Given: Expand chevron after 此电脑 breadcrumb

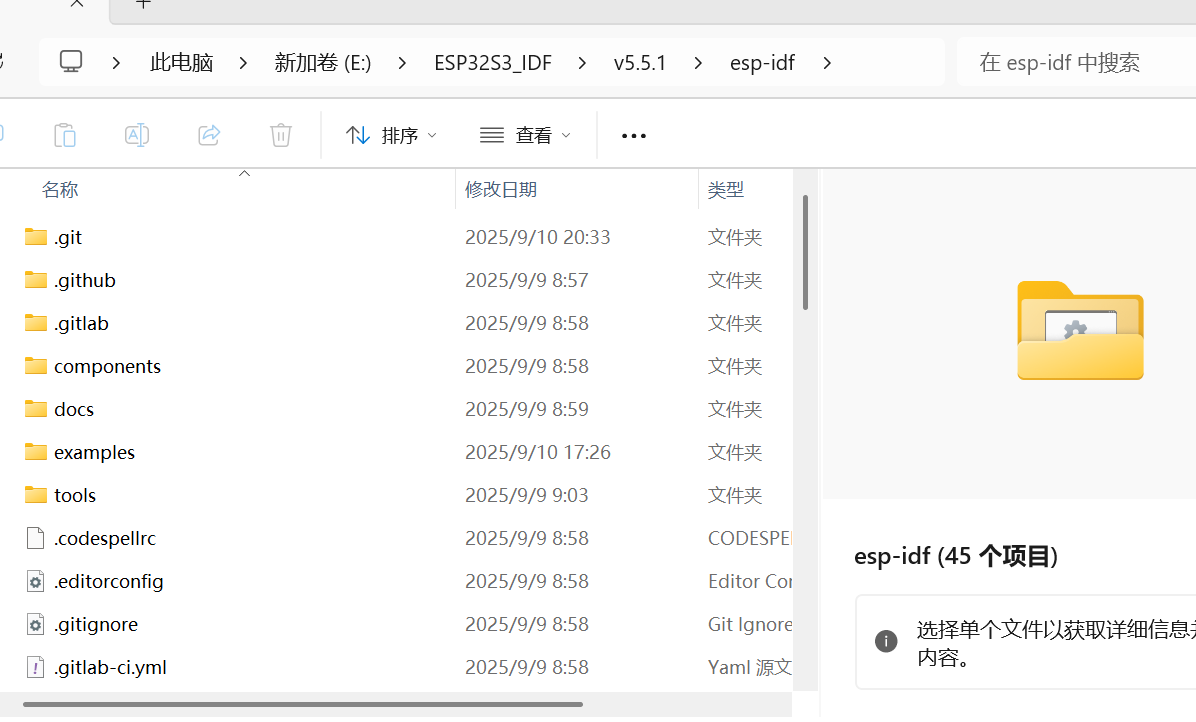Looking at the screenshot, I should click(243, 63).
